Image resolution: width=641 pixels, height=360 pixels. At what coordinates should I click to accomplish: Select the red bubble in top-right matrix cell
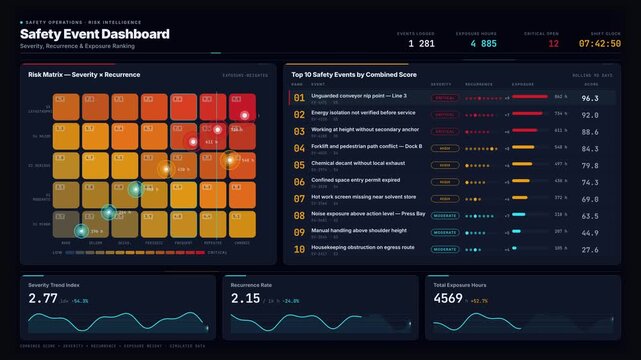pyautogui.click(x=244, y=115)
